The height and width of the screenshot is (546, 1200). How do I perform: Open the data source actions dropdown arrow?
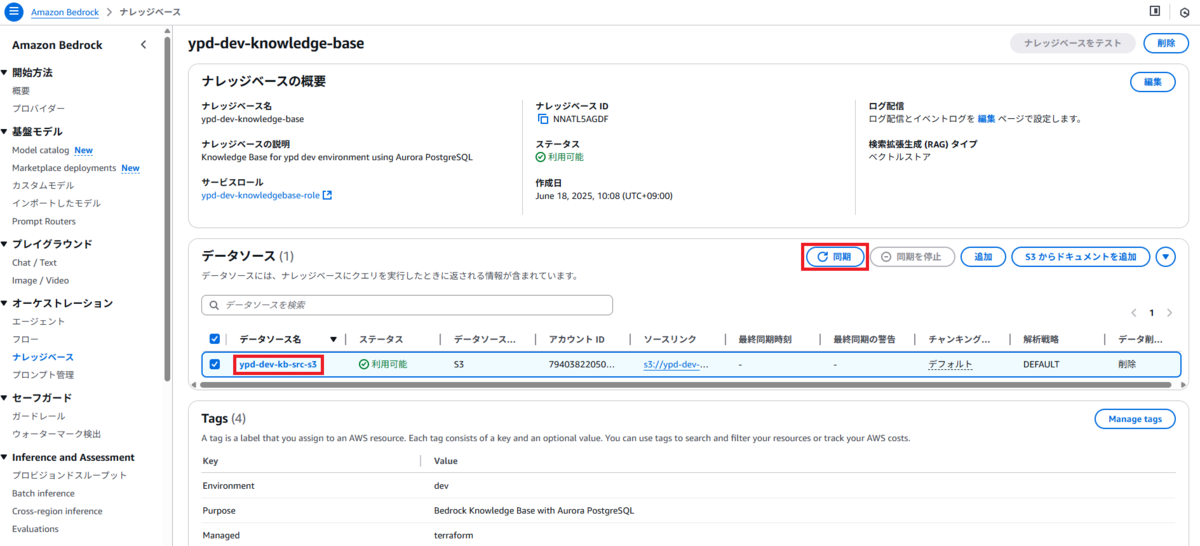(x=1166, y=257)
